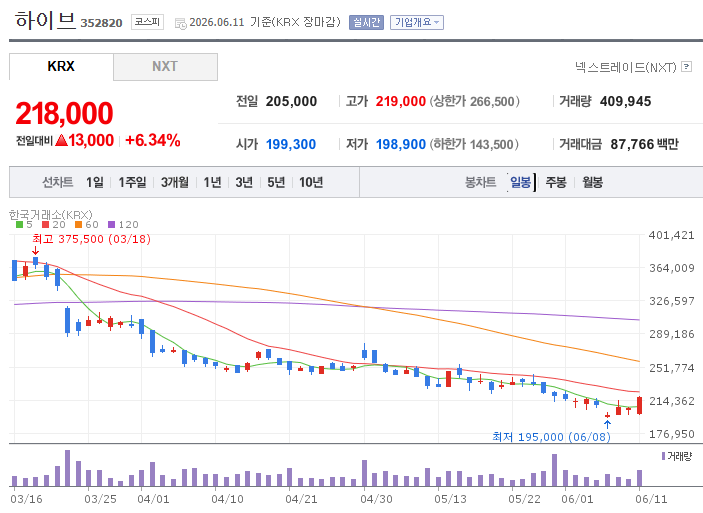Viewport: 703px width, 513px height.
Task: Click the purple 120-day moving average swatch
Action: pyautogui.click(x=112, y=224)
